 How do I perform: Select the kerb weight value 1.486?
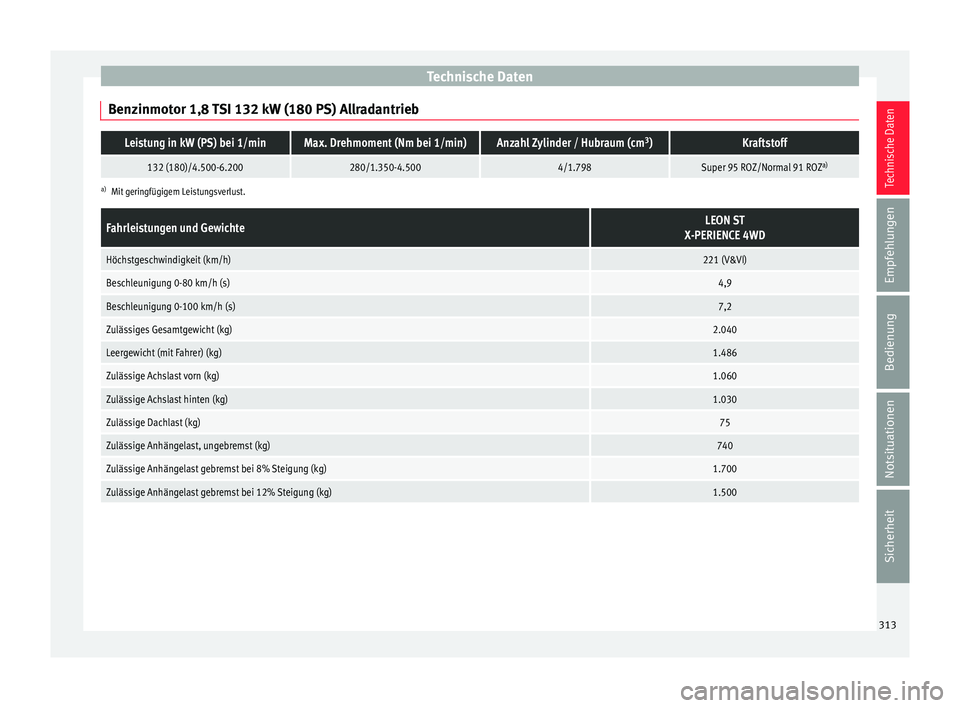click(x=725, y=353)
